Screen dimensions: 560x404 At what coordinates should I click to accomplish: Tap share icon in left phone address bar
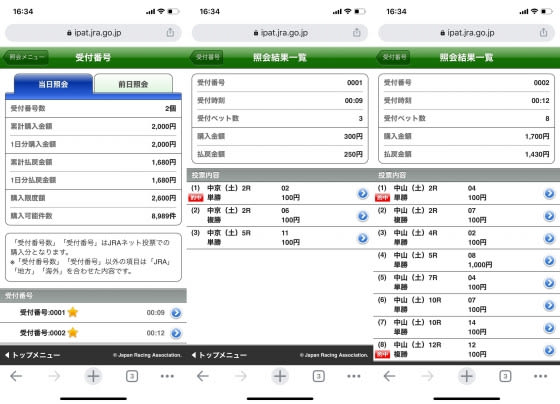[170, 33]
